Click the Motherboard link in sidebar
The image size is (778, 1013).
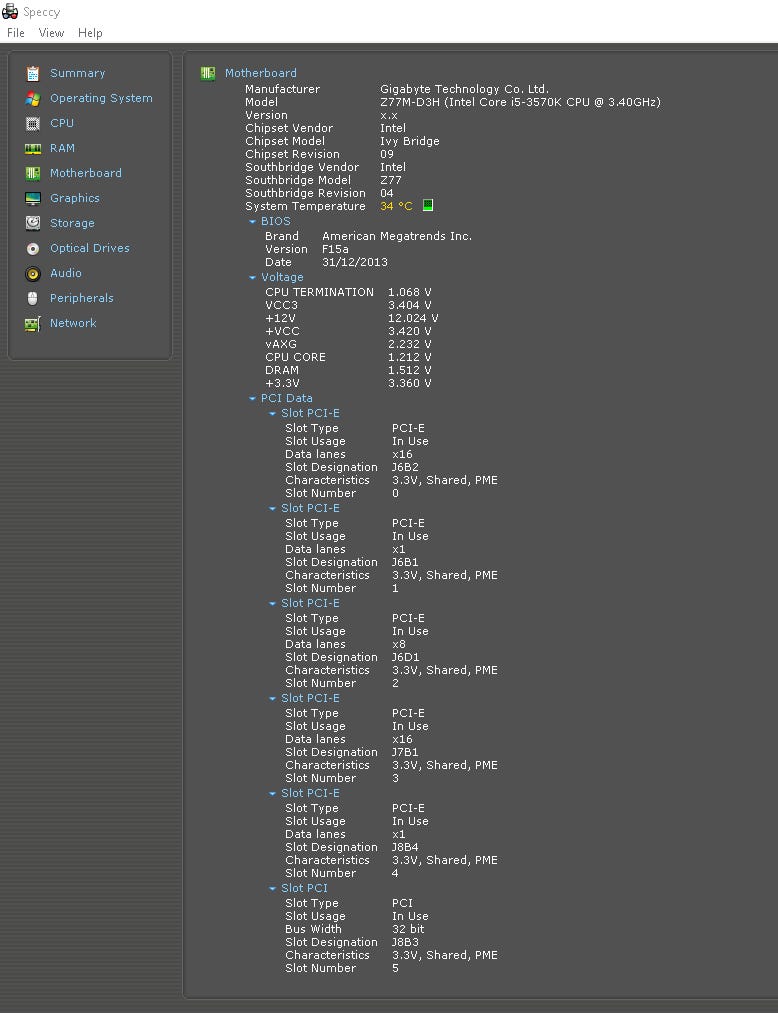coord(86,173)
